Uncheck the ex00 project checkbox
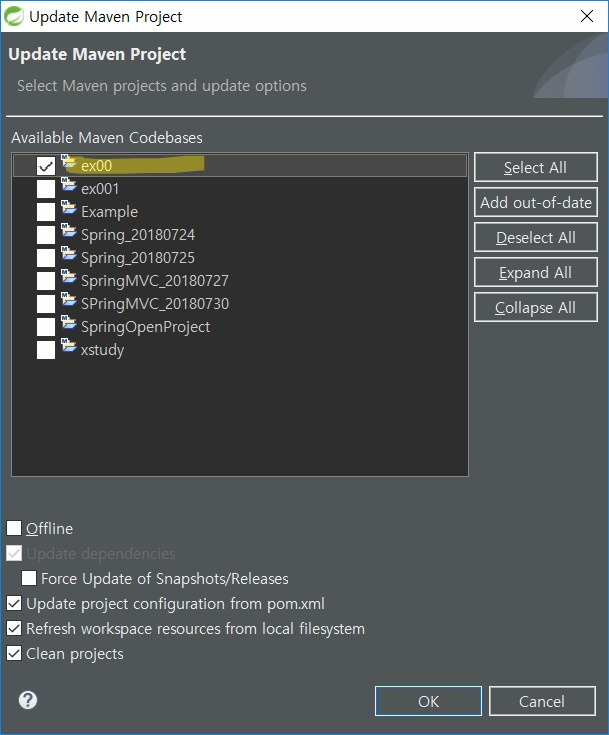 46,166
